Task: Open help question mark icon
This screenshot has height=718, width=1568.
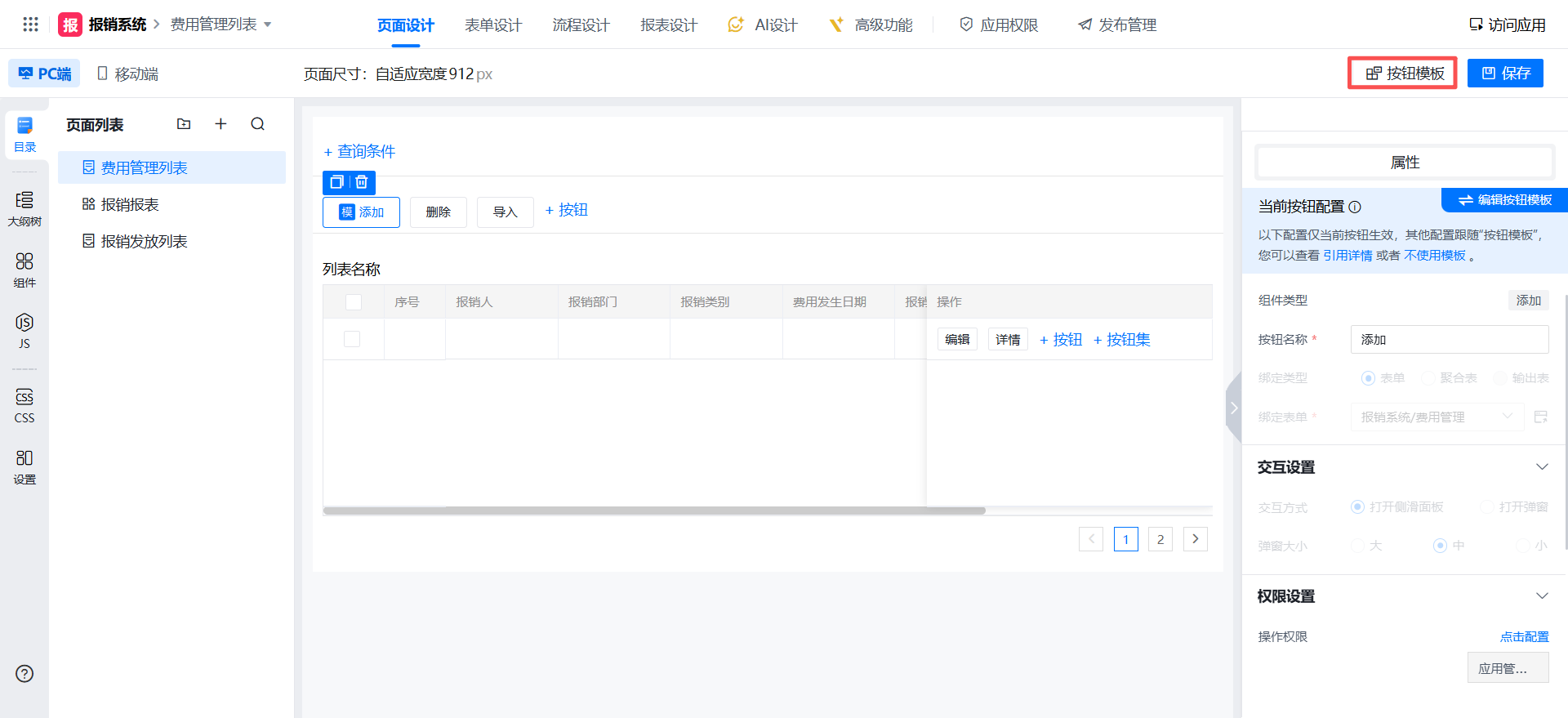Action: (24, 674)
